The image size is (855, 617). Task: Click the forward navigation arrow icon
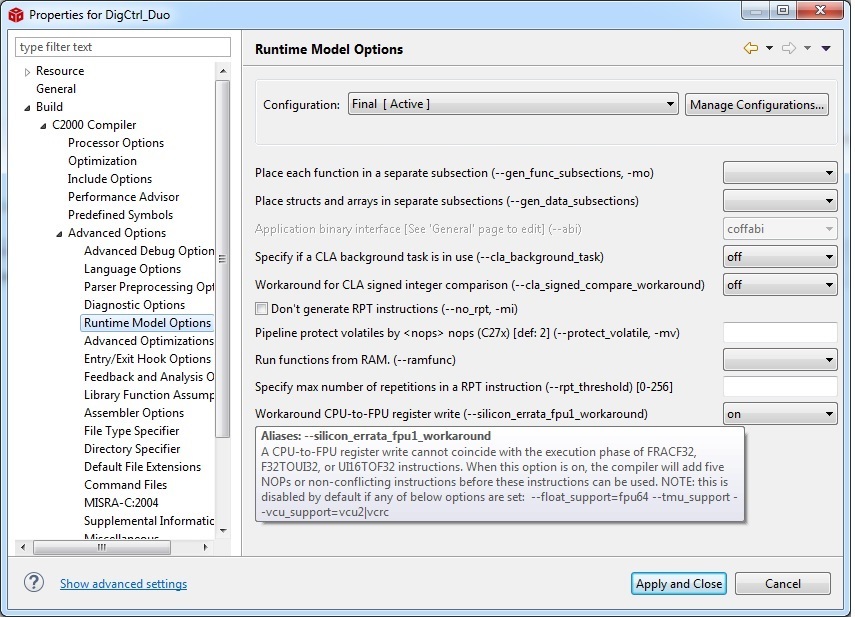789,48
